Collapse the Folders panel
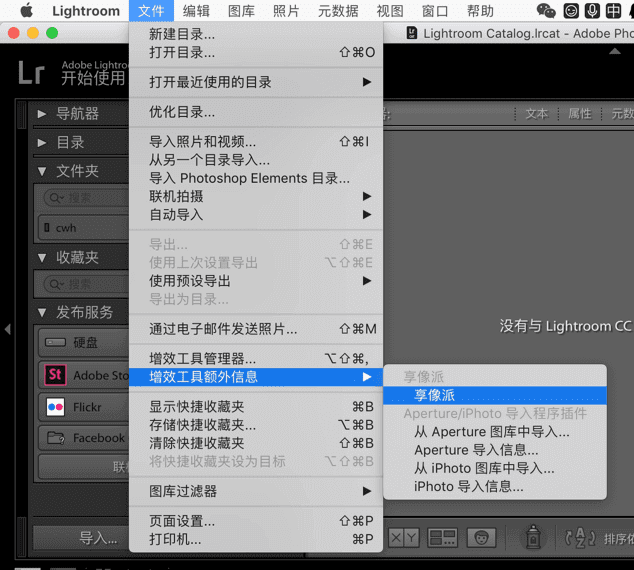This screenshot has width=634, height=570. (42, 171)
